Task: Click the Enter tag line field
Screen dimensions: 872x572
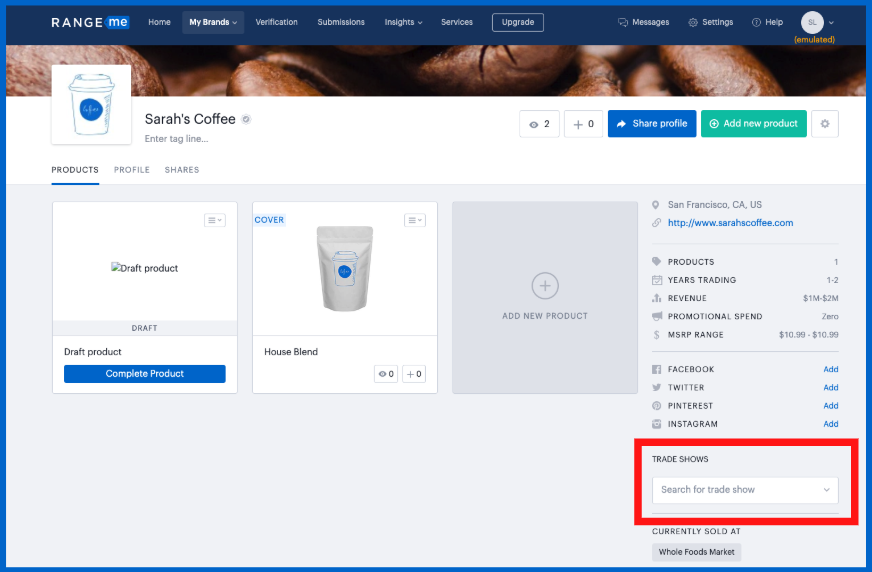Action: pyautogui.click(x=176, y=139)
